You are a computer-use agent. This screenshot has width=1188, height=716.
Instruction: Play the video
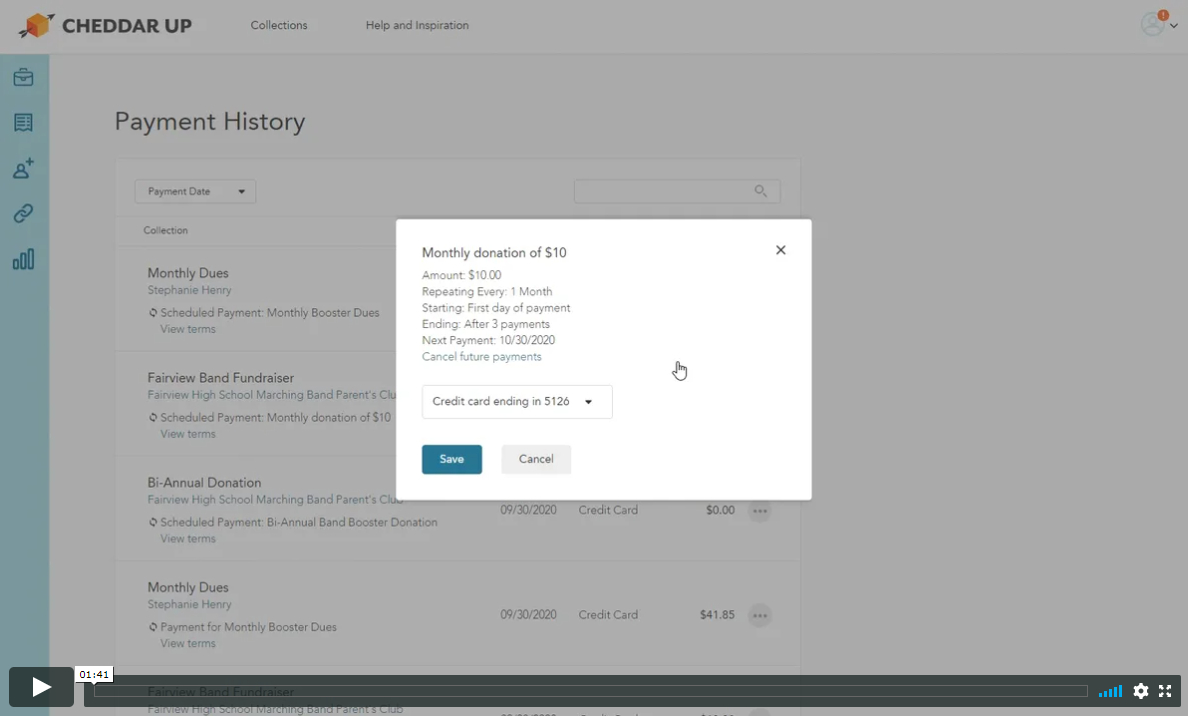click(41, 687)
